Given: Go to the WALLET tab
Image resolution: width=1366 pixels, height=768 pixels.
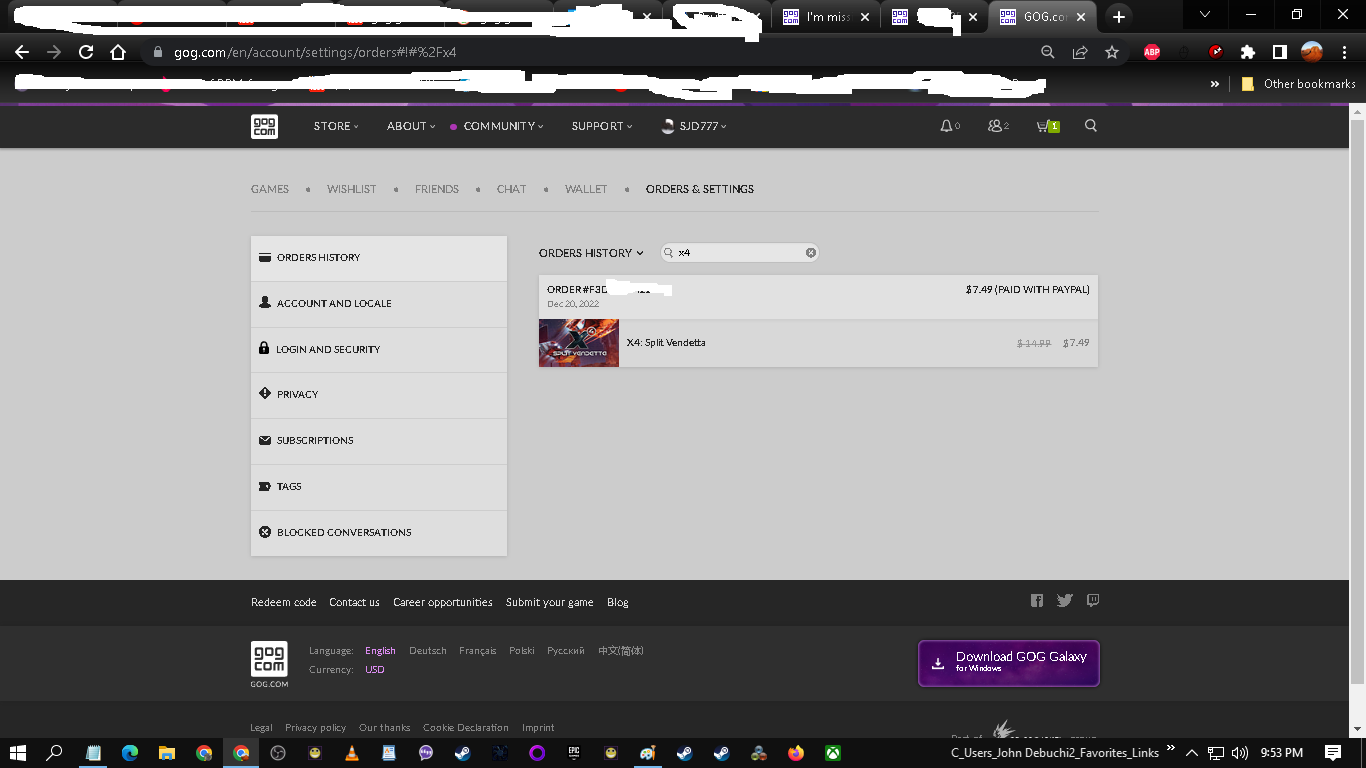Looking at the screenshot, I should [x=586, y=189].
